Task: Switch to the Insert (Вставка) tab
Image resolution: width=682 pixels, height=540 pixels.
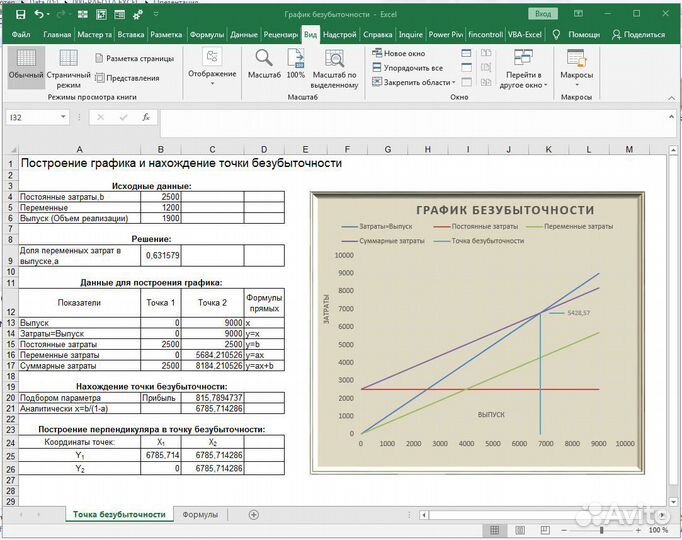Action: click(130, 34)
